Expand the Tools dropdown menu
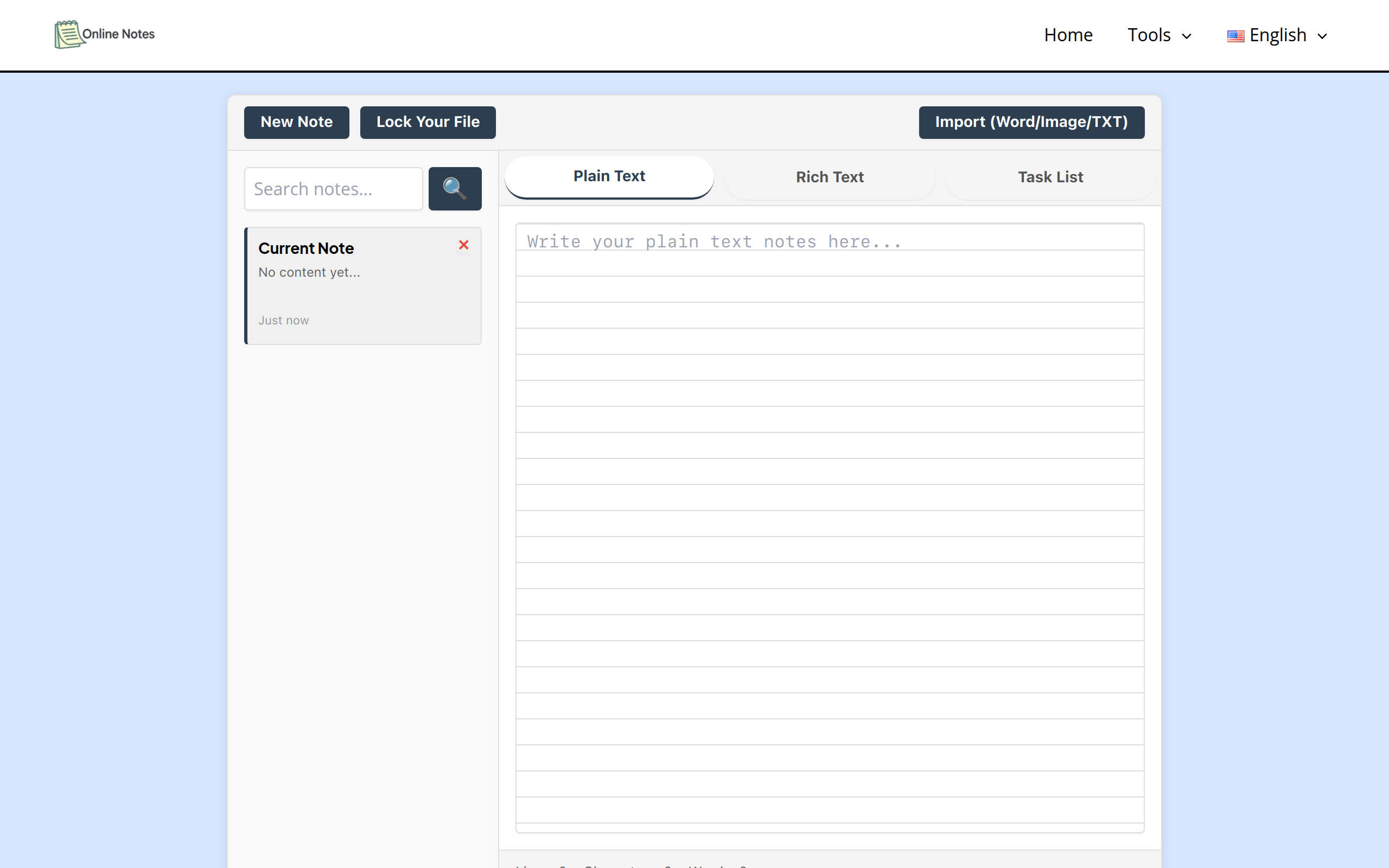The width and height of the screenshot is (1389, 868). [x=1159, y=35]
